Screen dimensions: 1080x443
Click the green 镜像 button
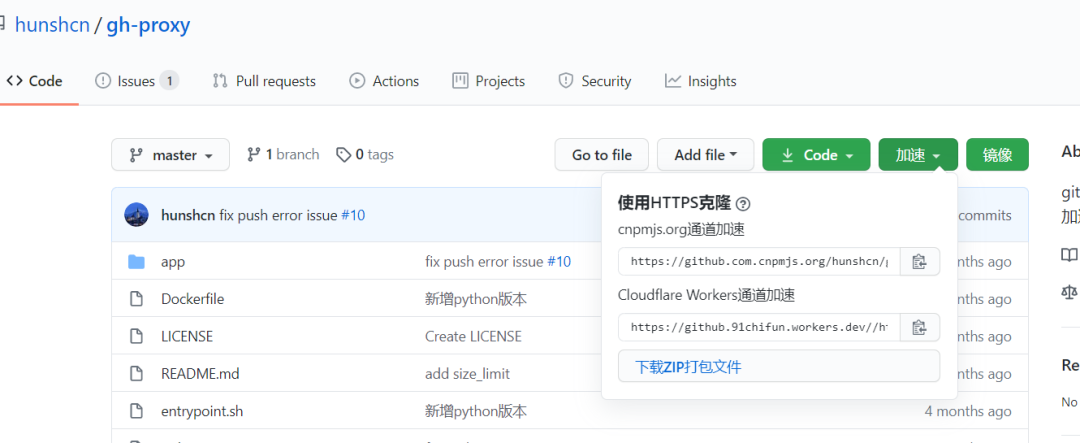tap(997, 155)
